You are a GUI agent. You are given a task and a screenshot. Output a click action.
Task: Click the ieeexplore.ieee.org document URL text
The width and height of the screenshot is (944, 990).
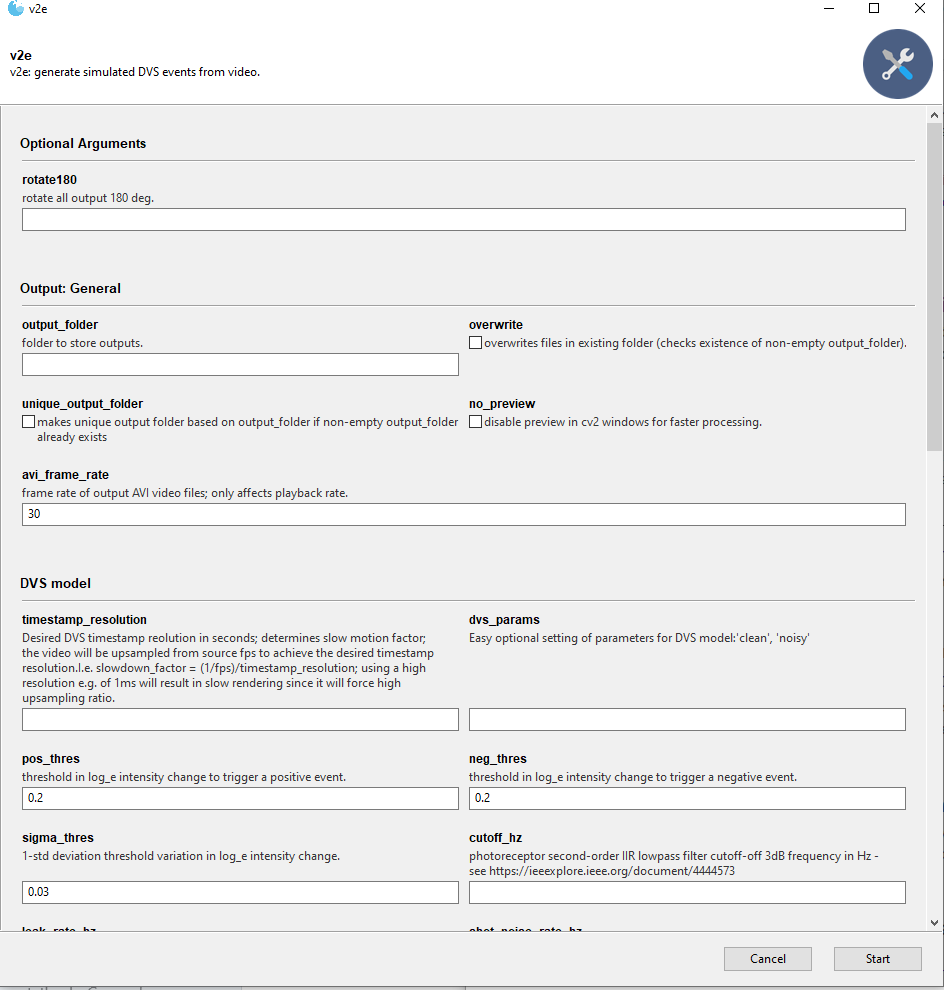click(x=612, y=871)
